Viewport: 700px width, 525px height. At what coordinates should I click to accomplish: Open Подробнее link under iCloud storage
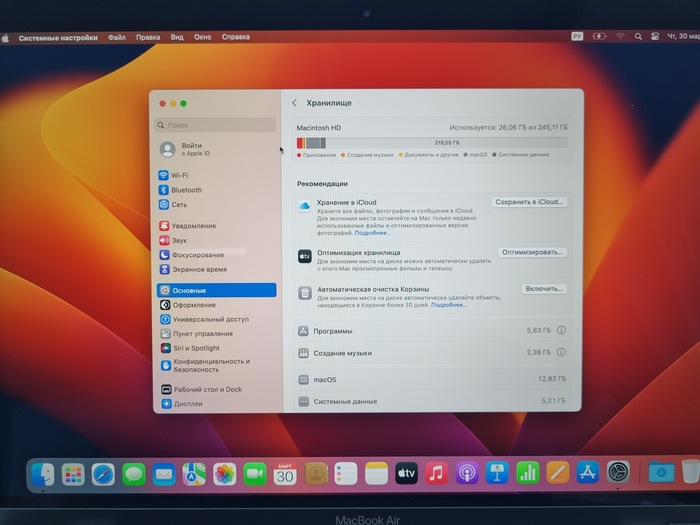tap(372, 233)
